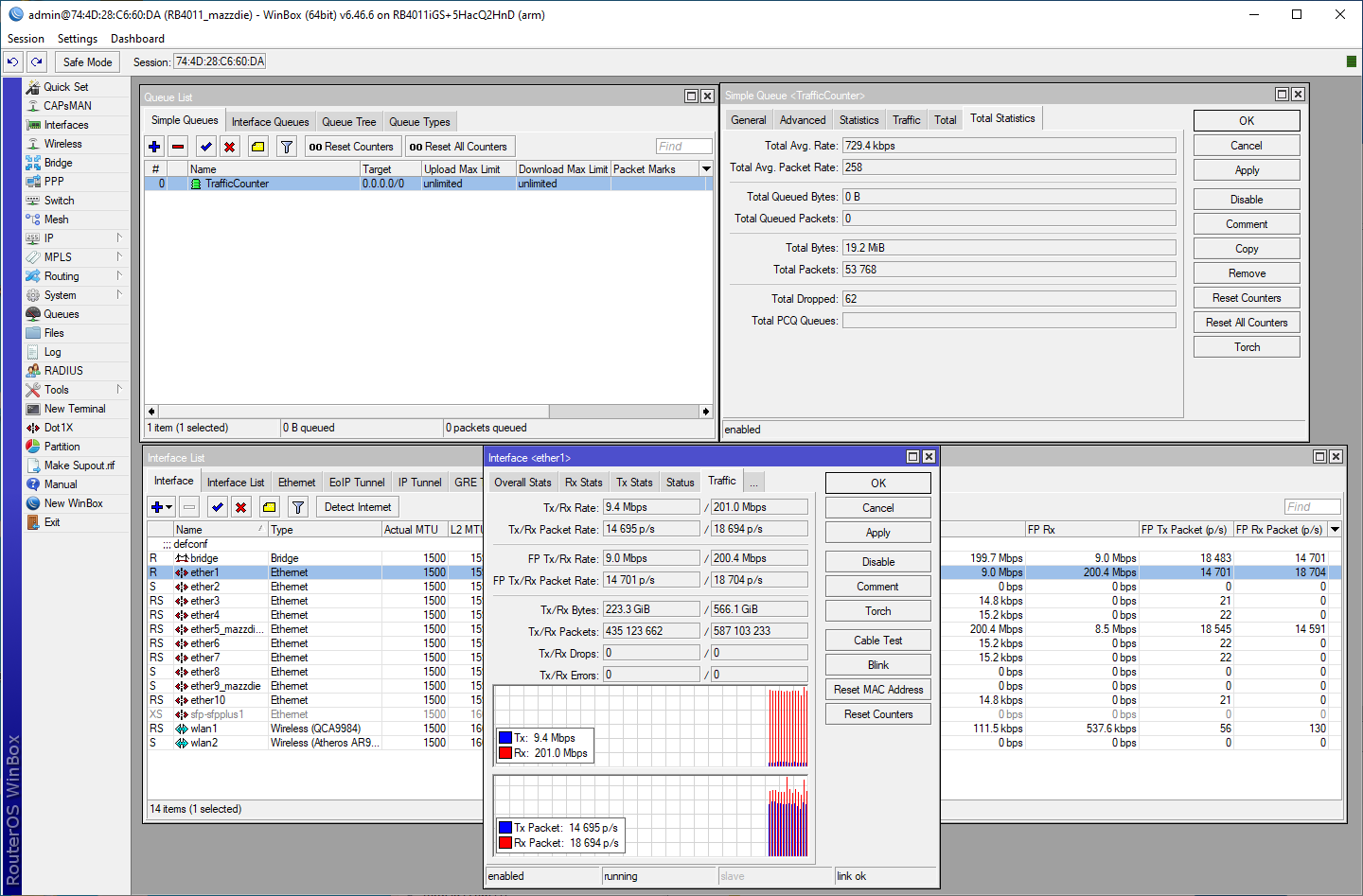Click filter funnel icon in Interface List toolbar
The height and width of the screenshot is (896, 1363).
tap(298, 507)
